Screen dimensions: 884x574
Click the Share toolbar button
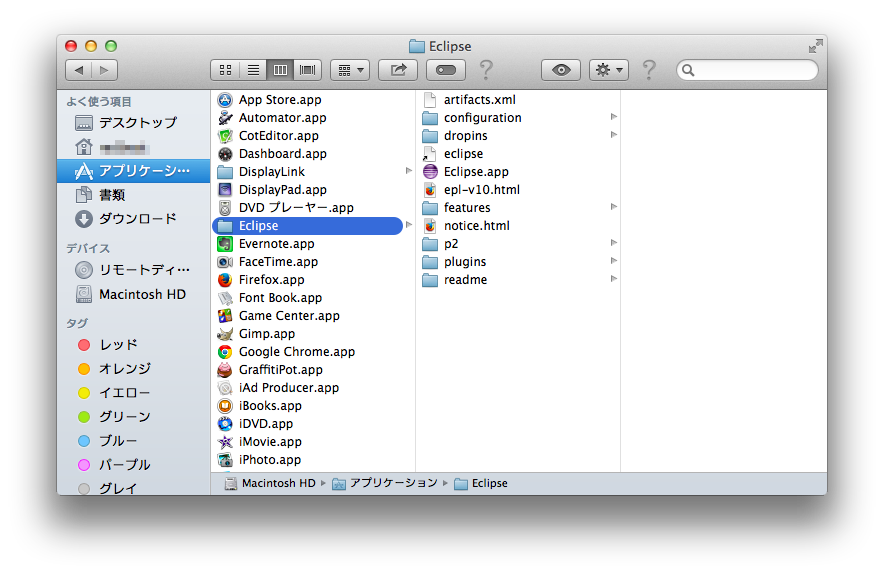pos(398,70)
